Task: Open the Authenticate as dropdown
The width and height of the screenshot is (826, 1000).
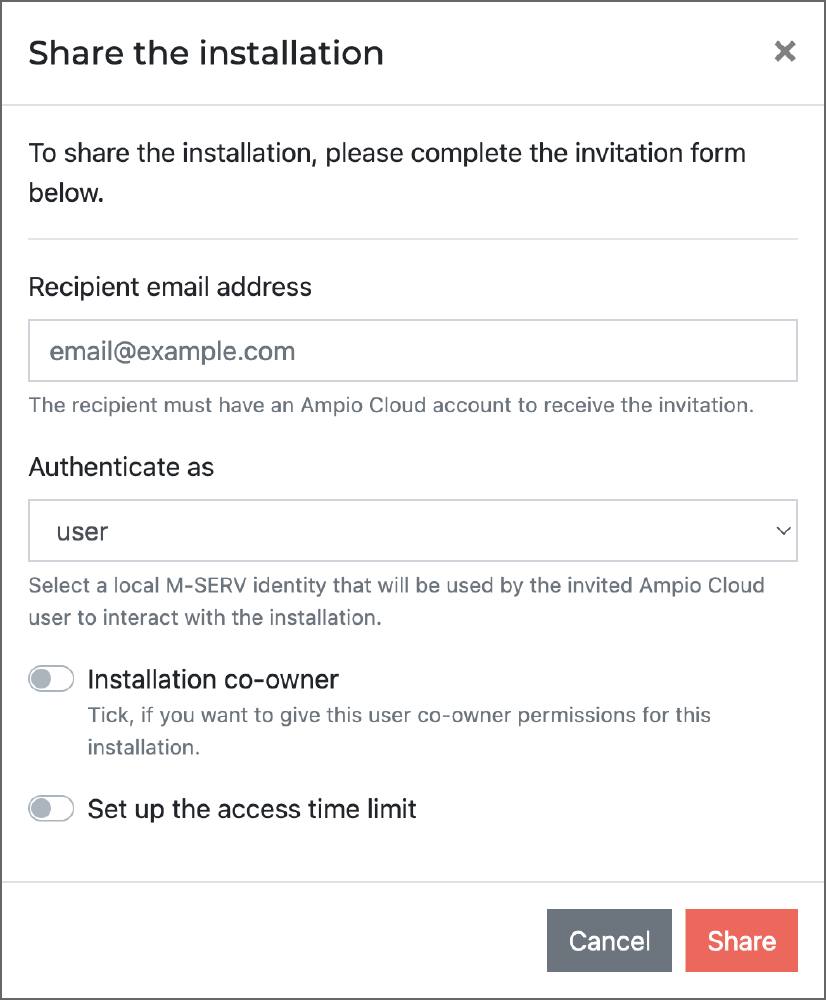Action: pyautogui.click(x=412, y=531)
